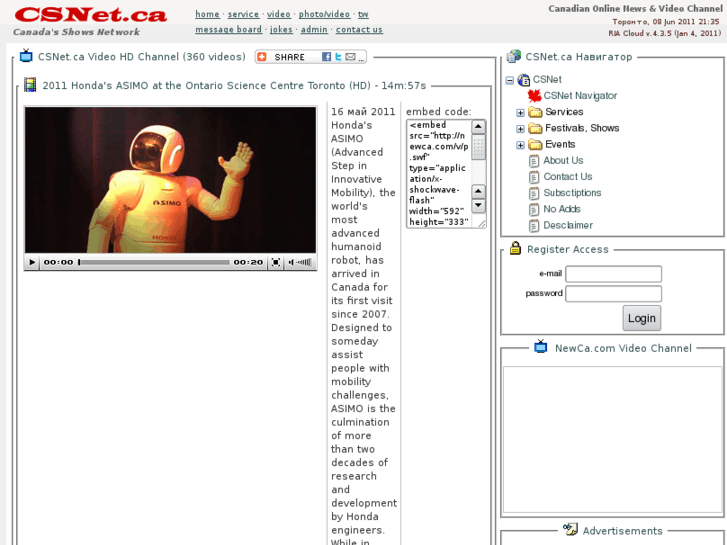Select the Services tree label
This screenshot has height=545, width=727.
point(564,112)
